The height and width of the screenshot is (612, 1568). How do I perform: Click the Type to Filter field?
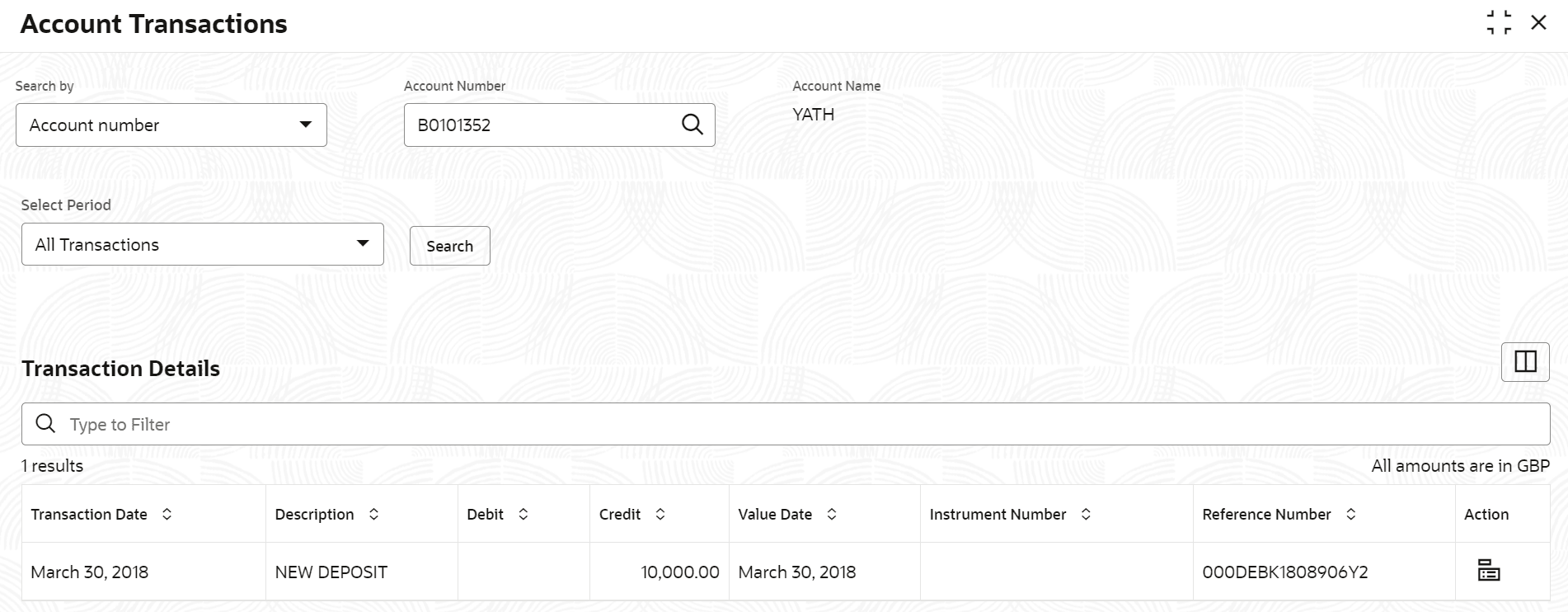791,425
